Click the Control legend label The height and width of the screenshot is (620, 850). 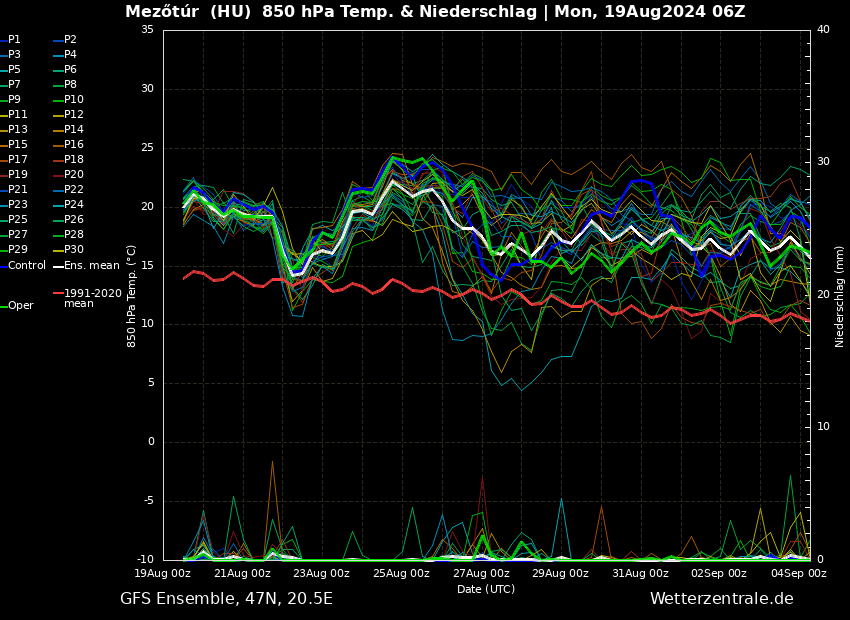tap(27, 265)
